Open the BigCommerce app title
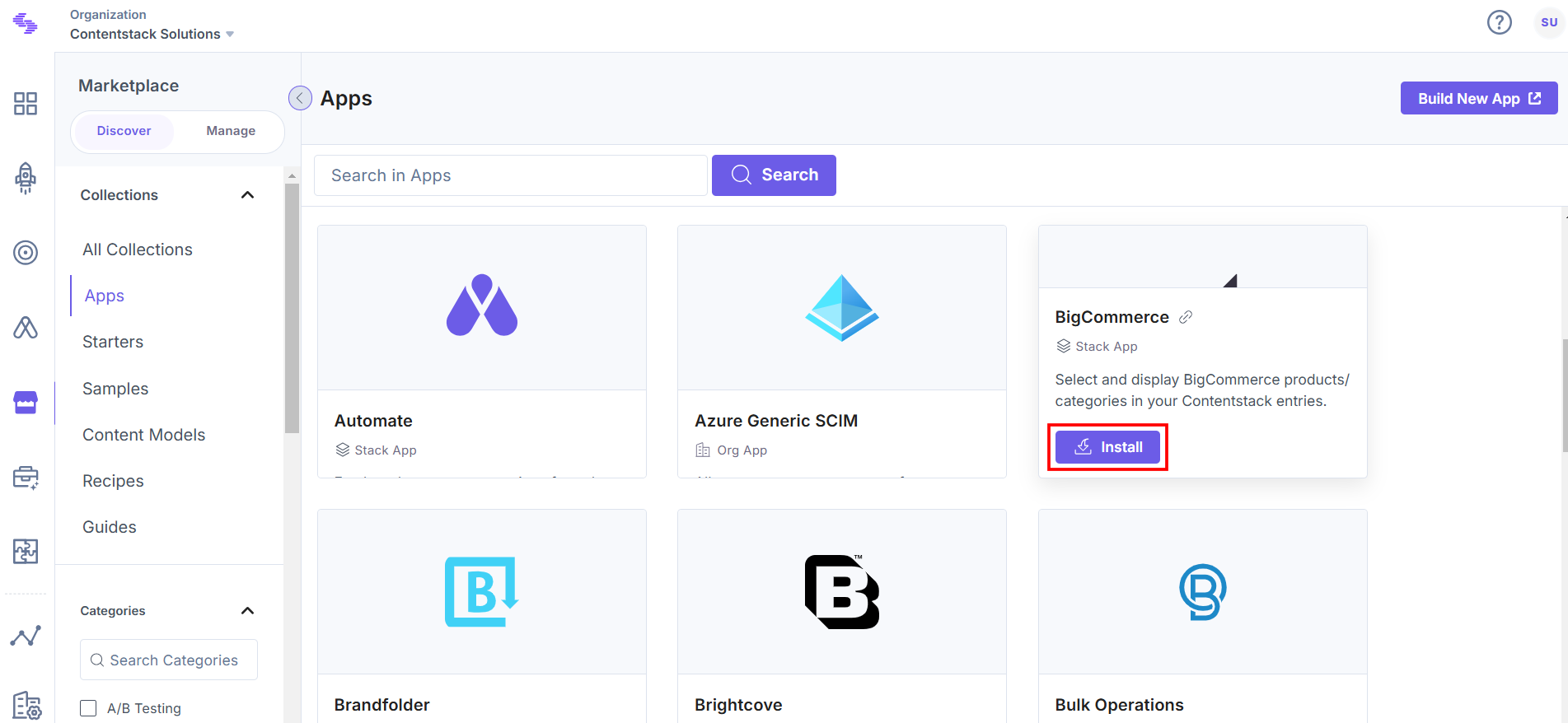The width and height of the screenshot is (1568, 723). click(x=1112, y=317)
